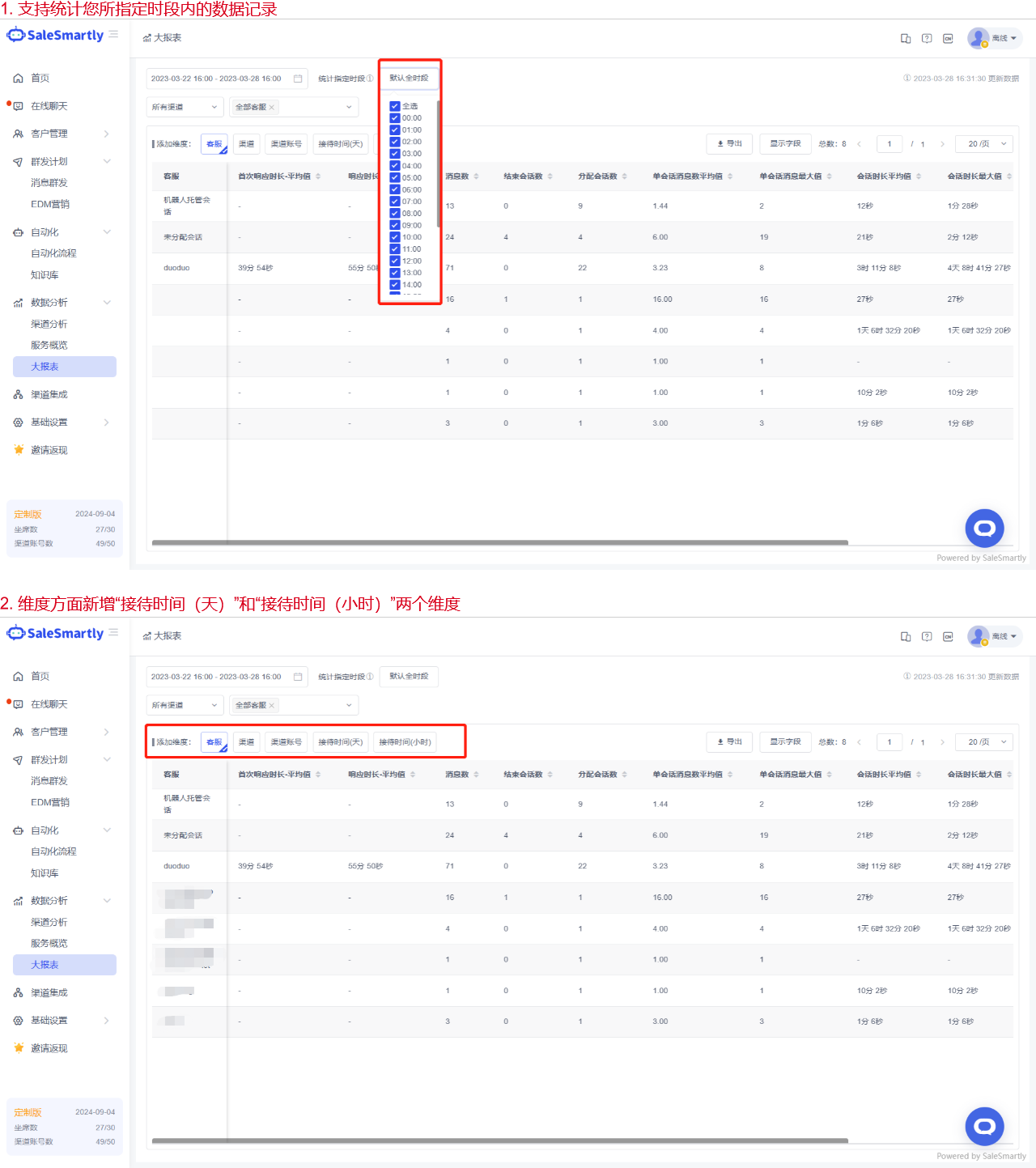Click the sidebar collapse icon beside second SaleSmartly logo
Image resolution: width=1036 pixels, height=1168 pixels.
tap(113, 632)
